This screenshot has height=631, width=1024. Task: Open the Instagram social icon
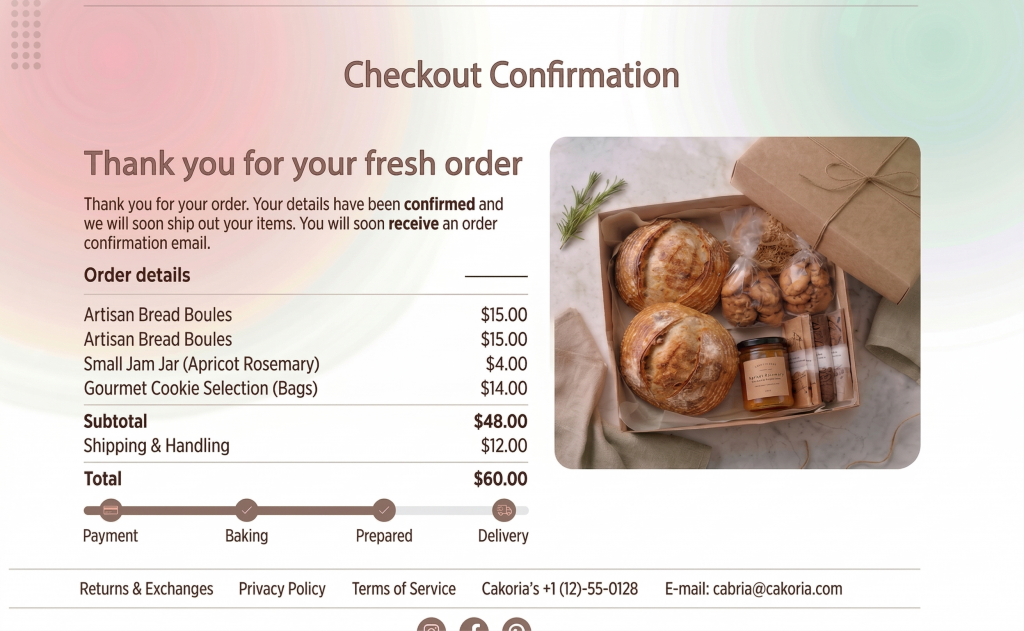pos(431,626)
